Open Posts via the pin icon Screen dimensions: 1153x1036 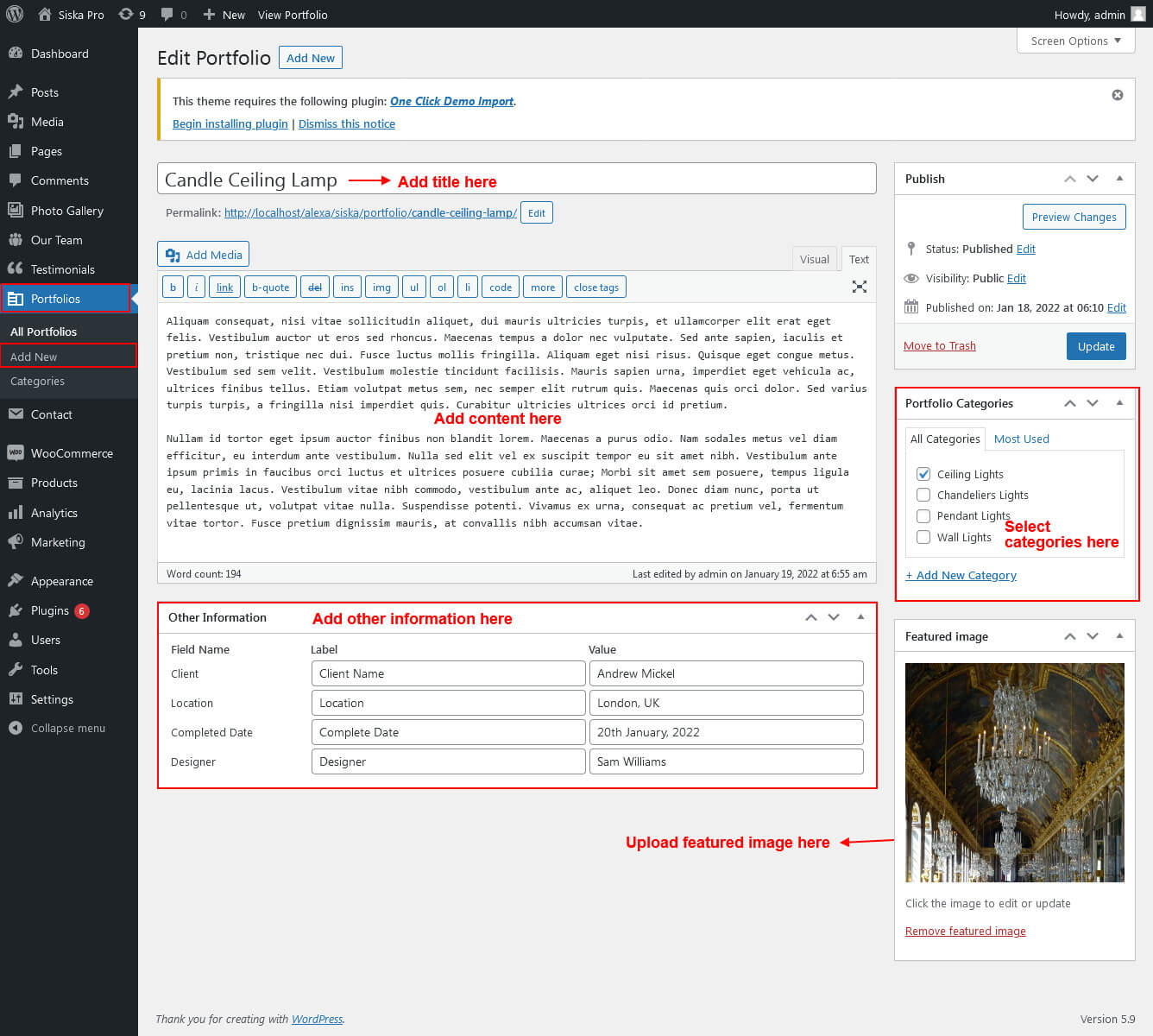coord(16,92)
